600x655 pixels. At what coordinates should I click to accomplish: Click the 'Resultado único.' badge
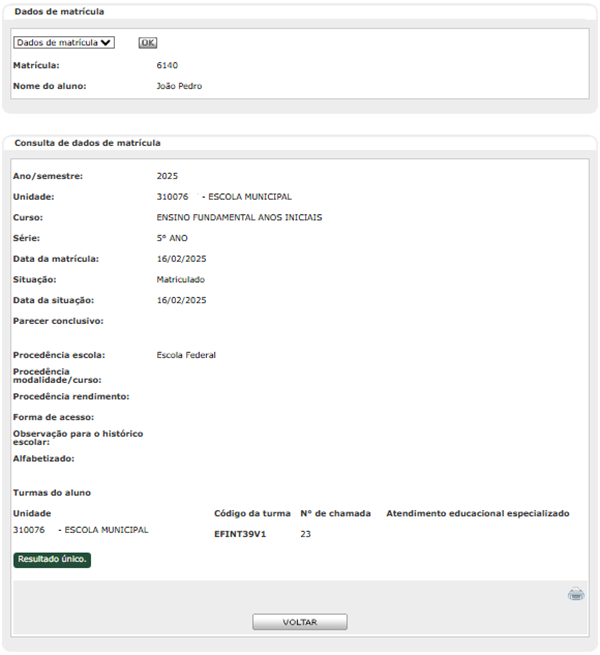pos(52,559)
